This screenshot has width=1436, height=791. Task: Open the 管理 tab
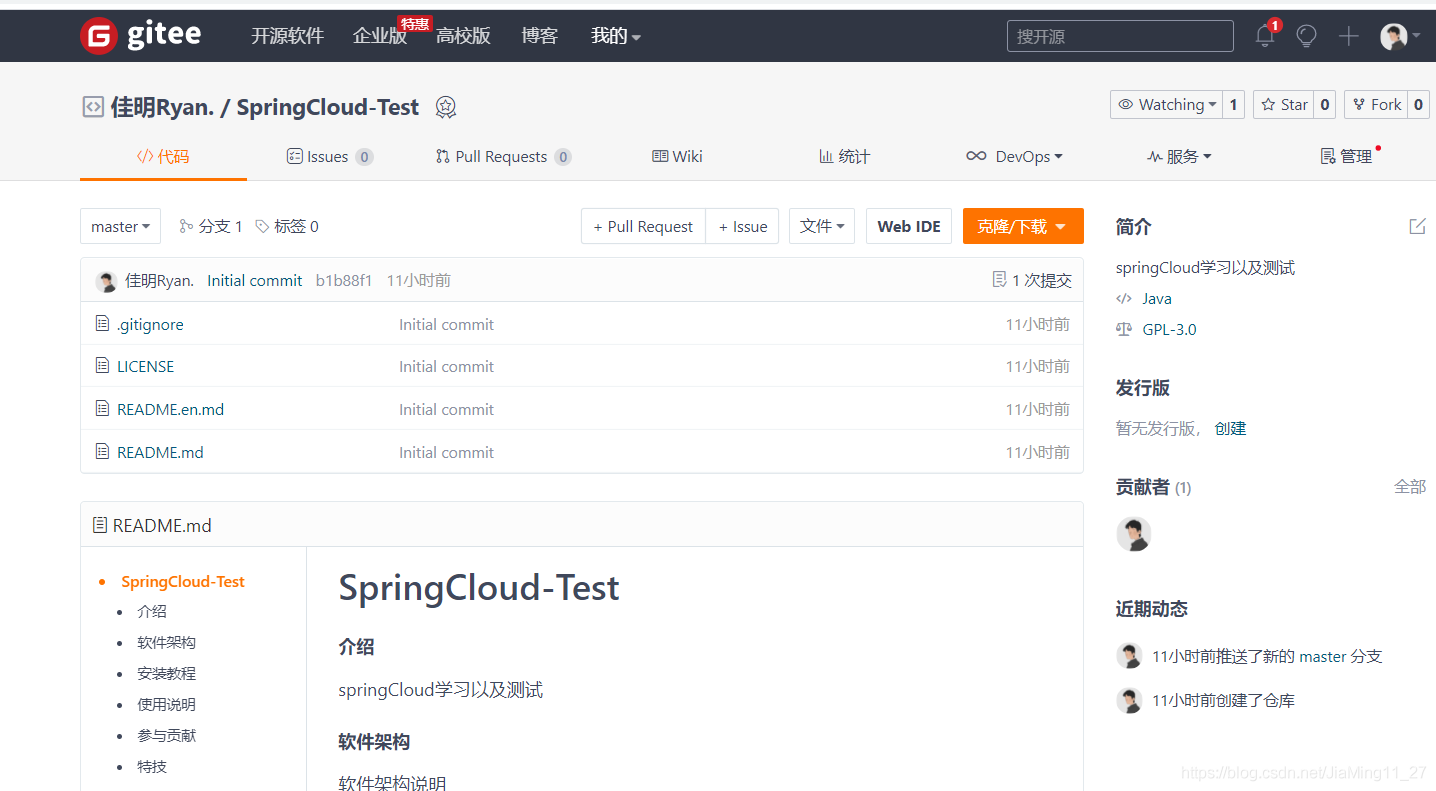coord(1346,156)
